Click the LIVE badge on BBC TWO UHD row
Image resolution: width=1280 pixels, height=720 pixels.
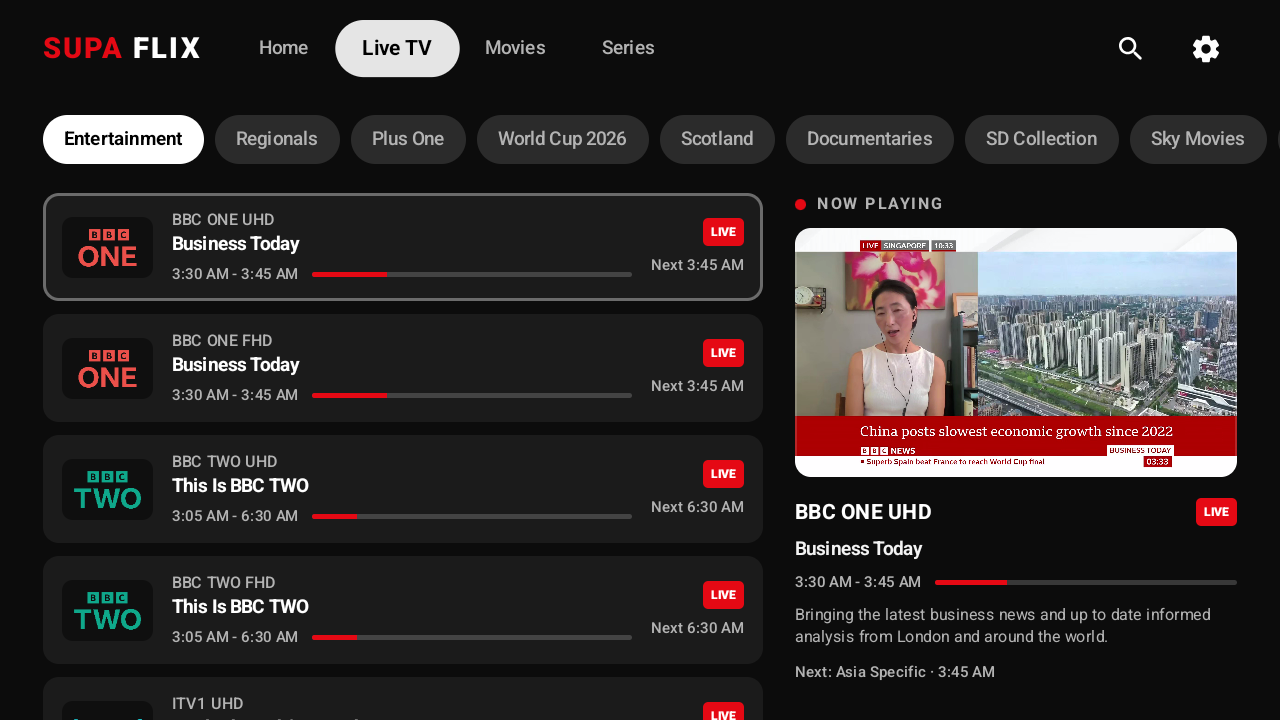point(723,474)
